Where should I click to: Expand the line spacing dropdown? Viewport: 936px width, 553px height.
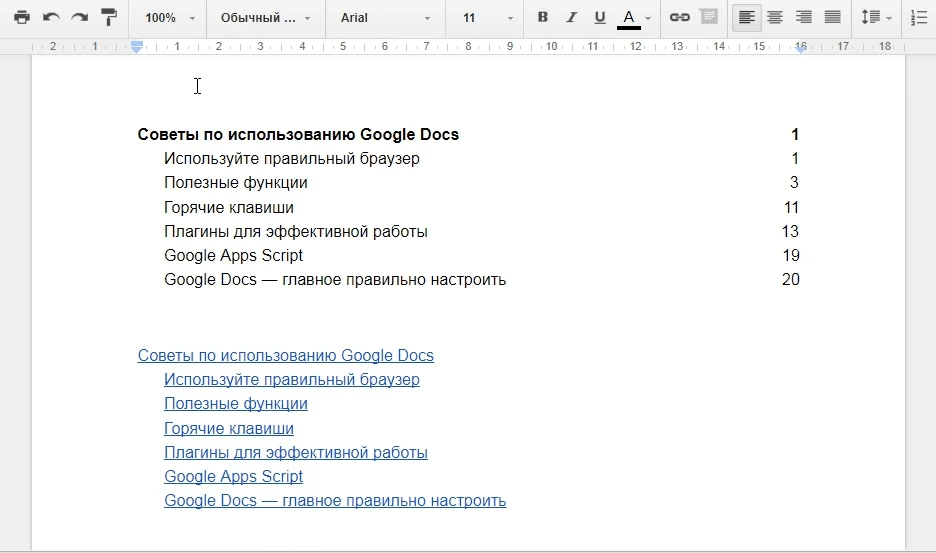877,18
